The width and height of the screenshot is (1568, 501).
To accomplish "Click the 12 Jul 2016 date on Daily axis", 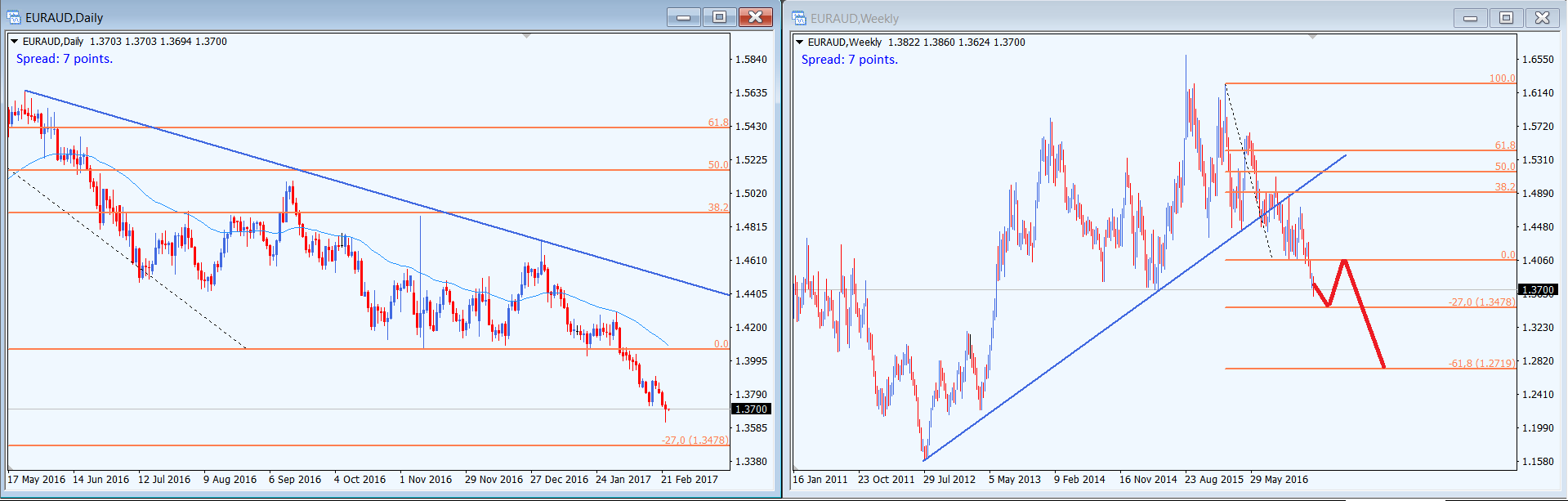I will pos(164,480).
